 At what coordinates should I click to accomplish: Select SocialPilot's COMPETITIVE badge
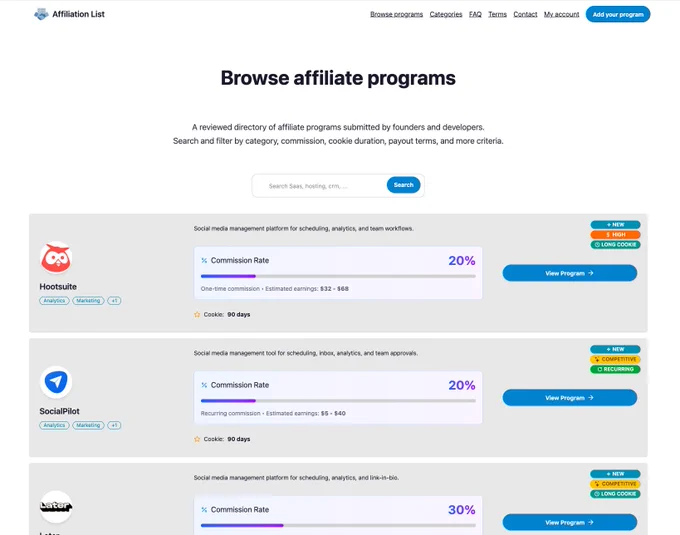point(615,359)
